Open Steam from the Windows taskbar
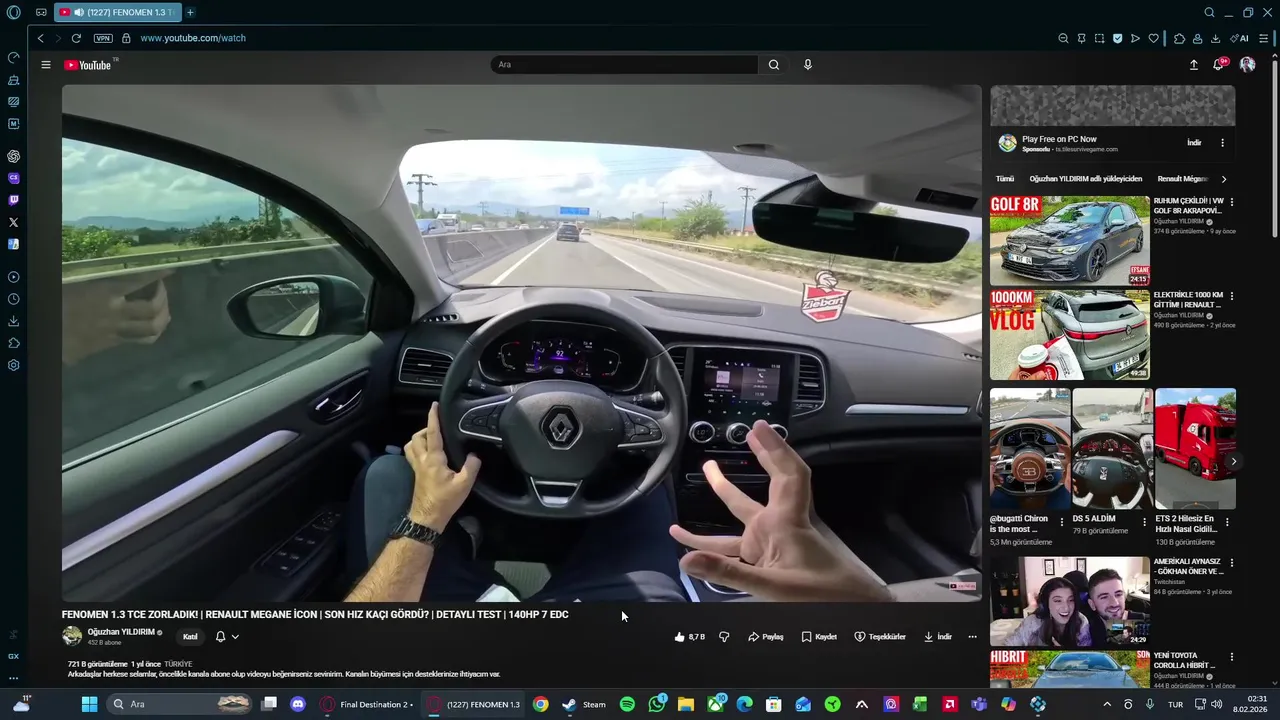 (584, 704)
